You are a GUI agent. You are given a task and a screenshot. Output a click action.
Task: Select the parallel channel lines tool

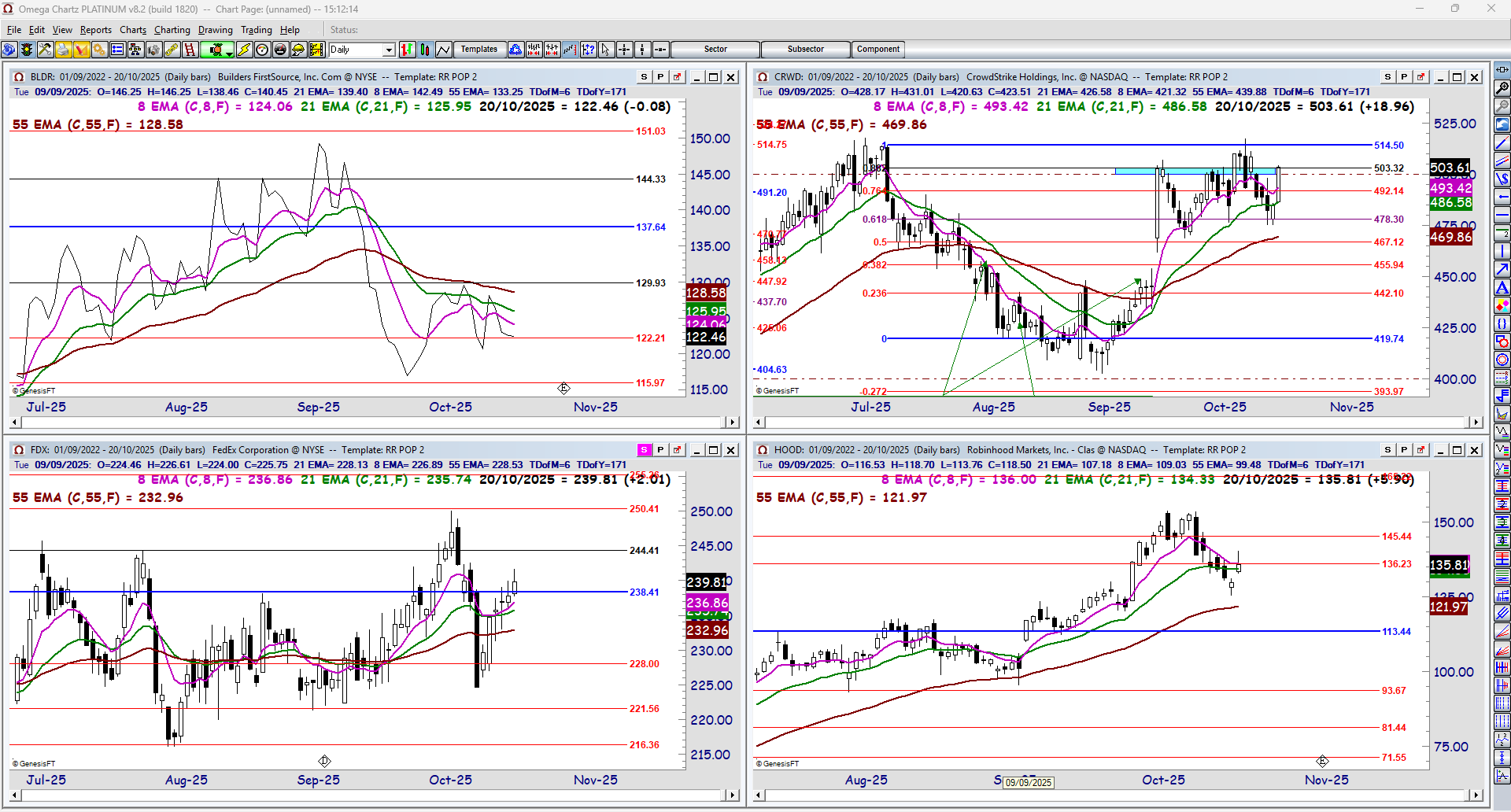click(x=1502, y=161)
